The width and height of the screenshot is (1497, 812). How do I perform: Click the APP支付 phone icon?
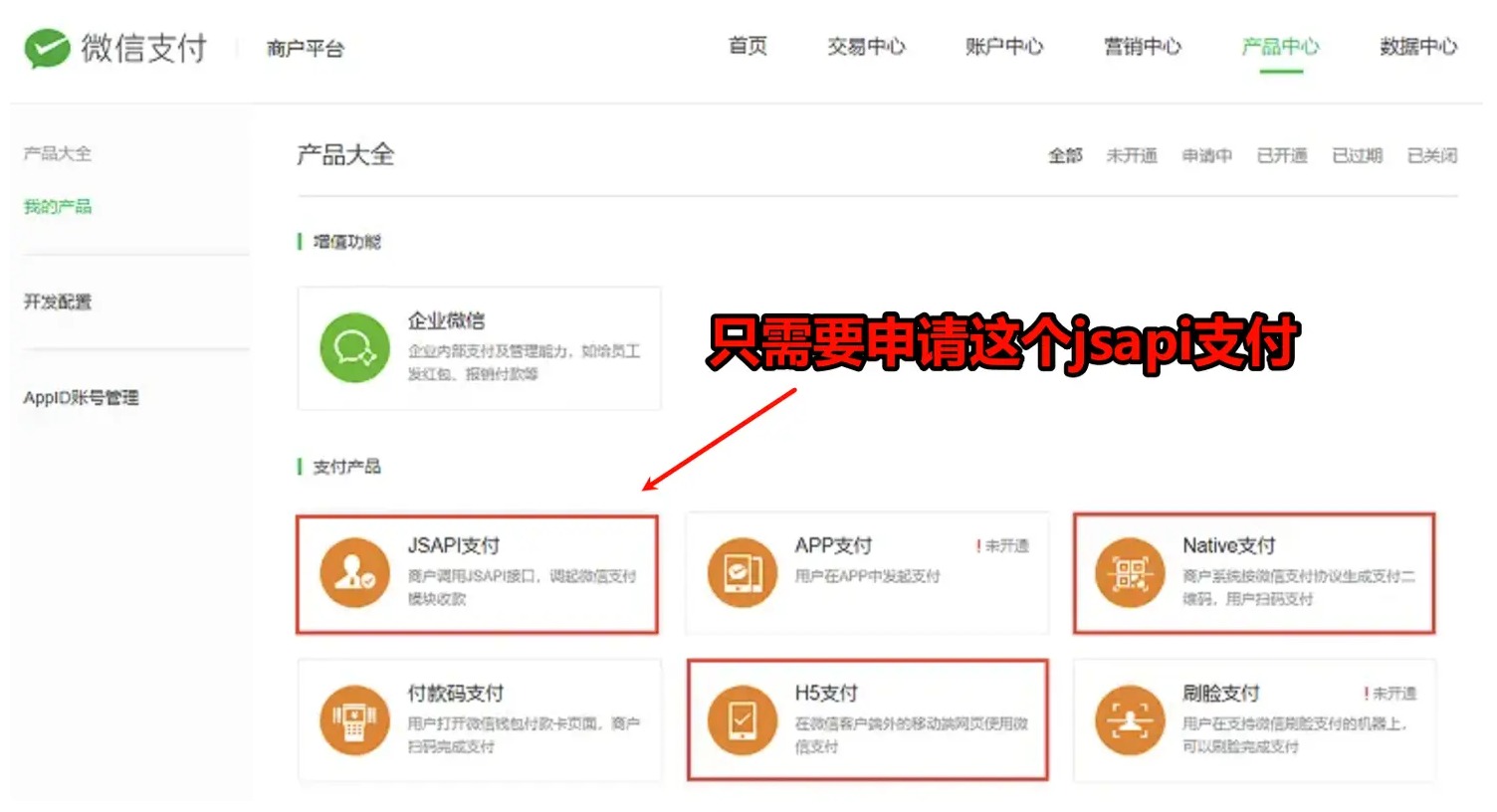741,573
